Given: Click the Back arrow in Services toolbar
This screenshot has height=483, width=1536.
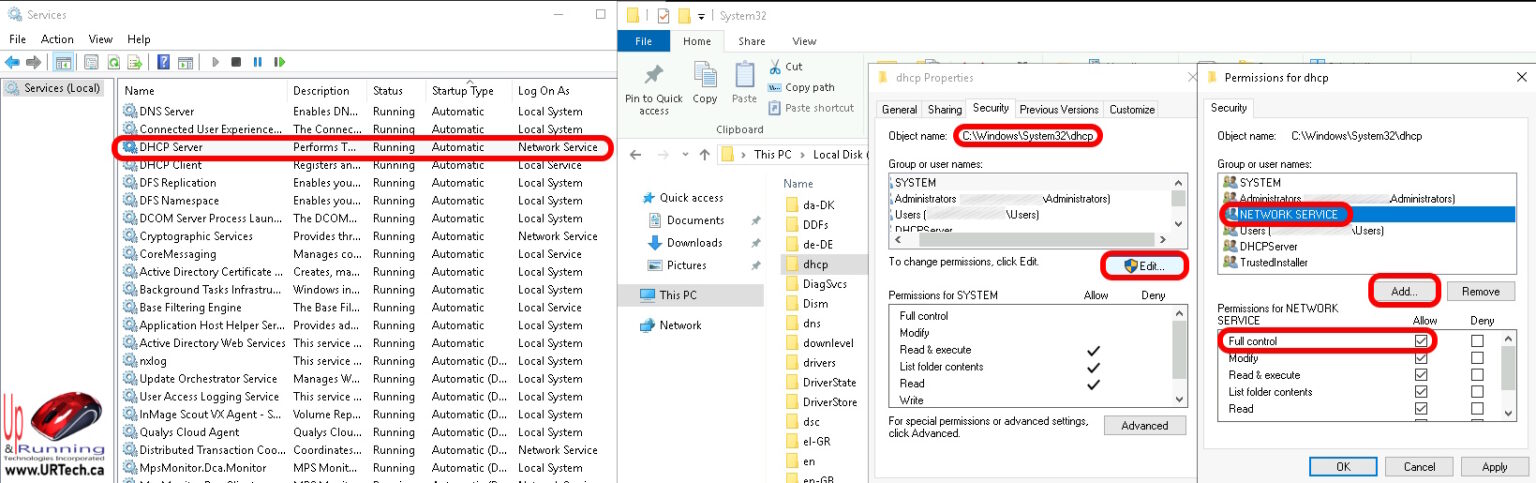Looking at the screenshot, I should [x=12, y=62].
